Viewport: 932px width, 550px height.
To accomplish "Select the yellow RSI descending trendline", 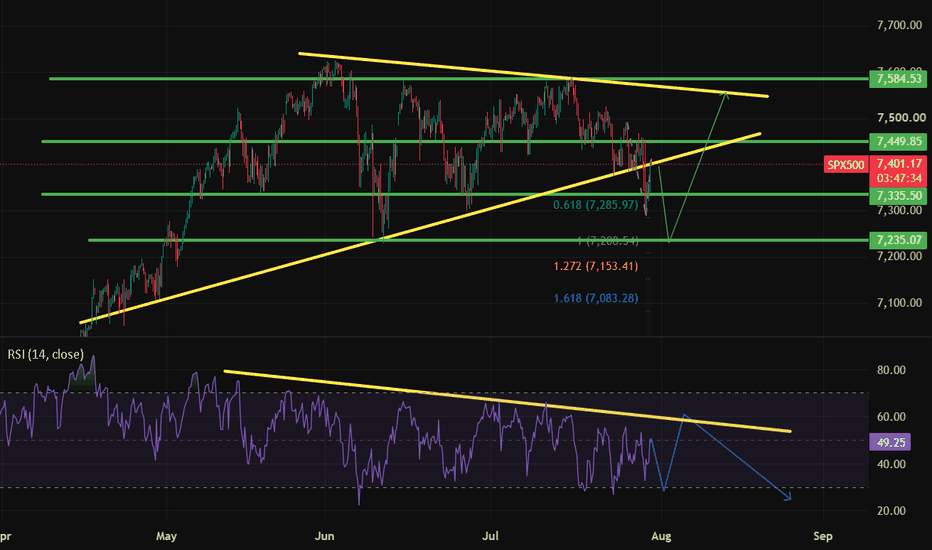I will pyautogui.click(x=507, y=401).
